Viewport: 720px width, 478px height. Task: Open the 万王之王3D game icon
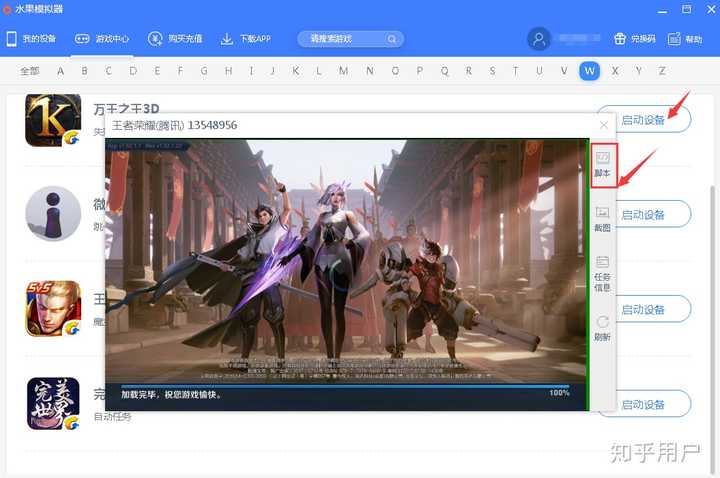pyautogui.click(x=53, y=120)
